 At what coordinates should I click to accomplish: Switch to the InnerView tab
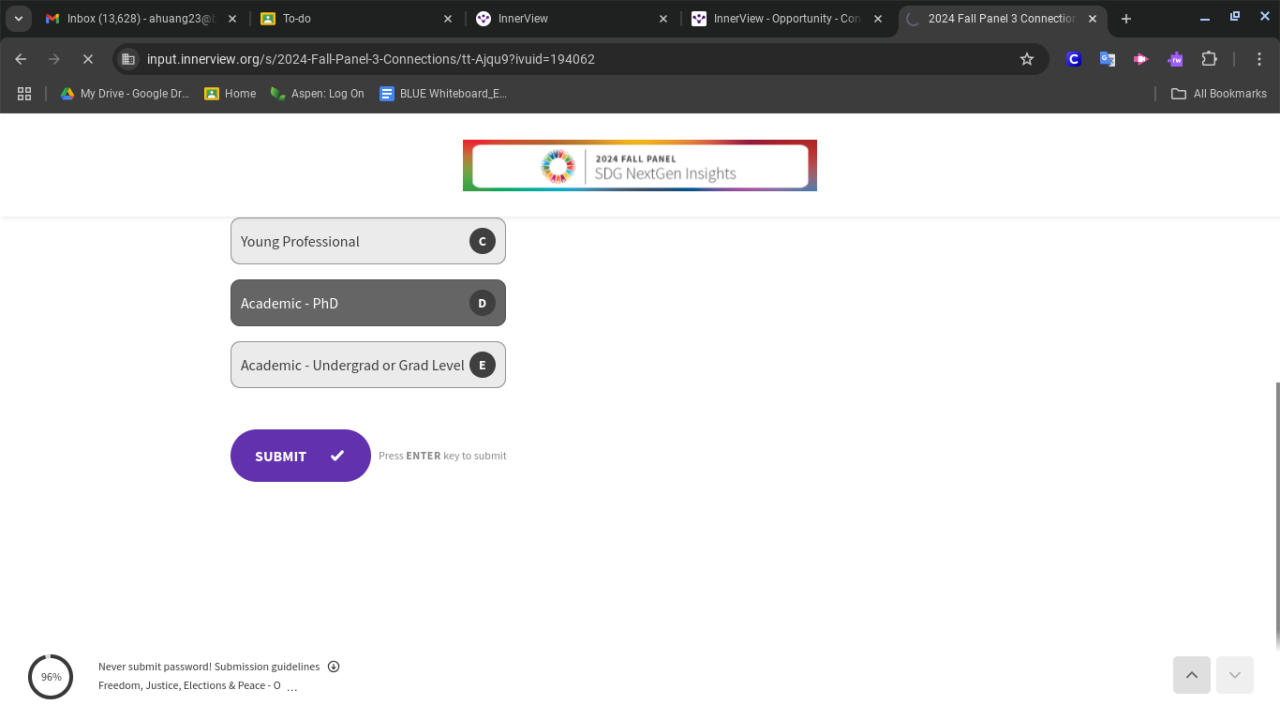point(571,19)
